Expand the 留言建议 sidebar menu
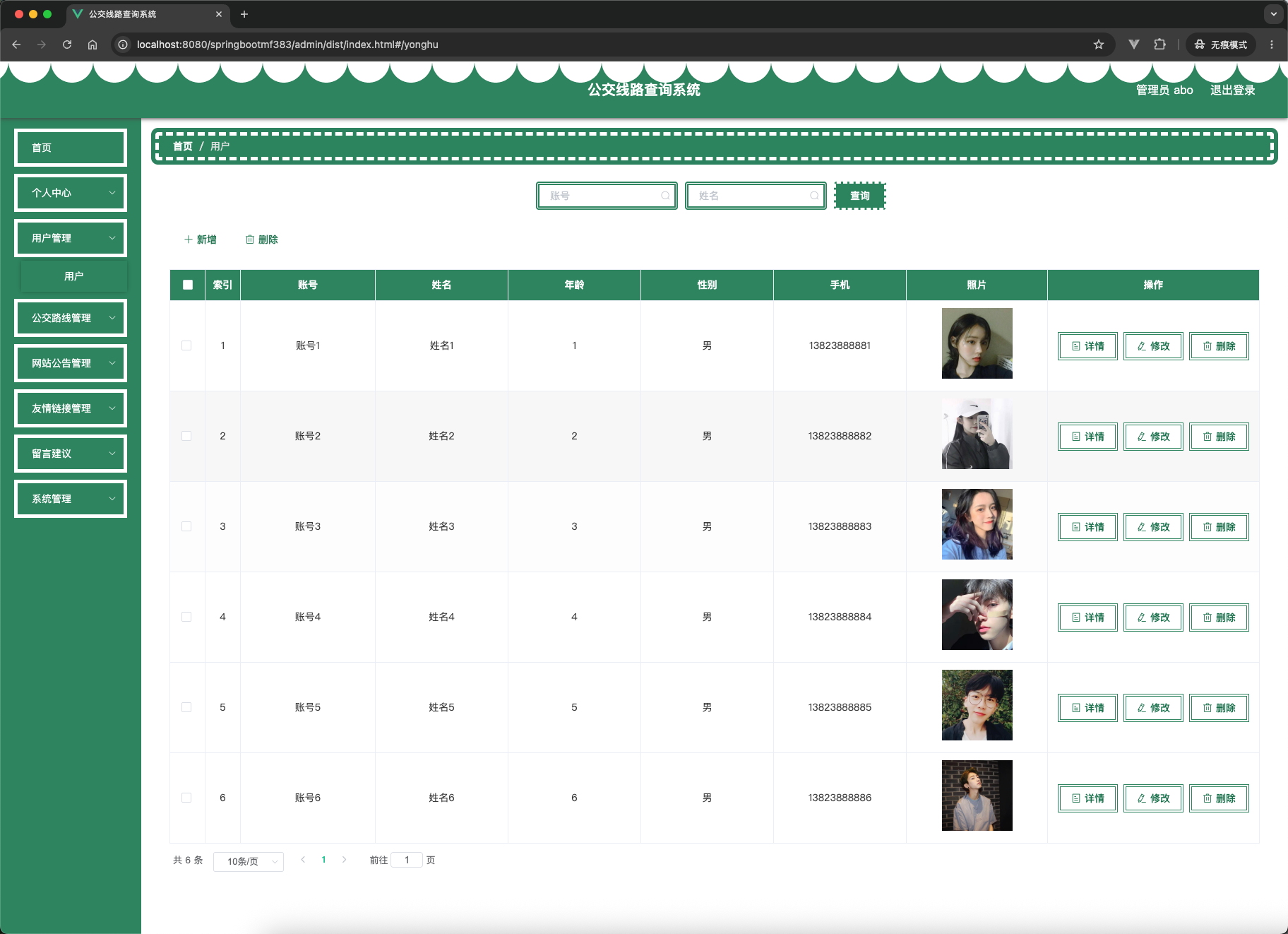The width and height of the screenshot is (1288, 934). click(71, 454)
